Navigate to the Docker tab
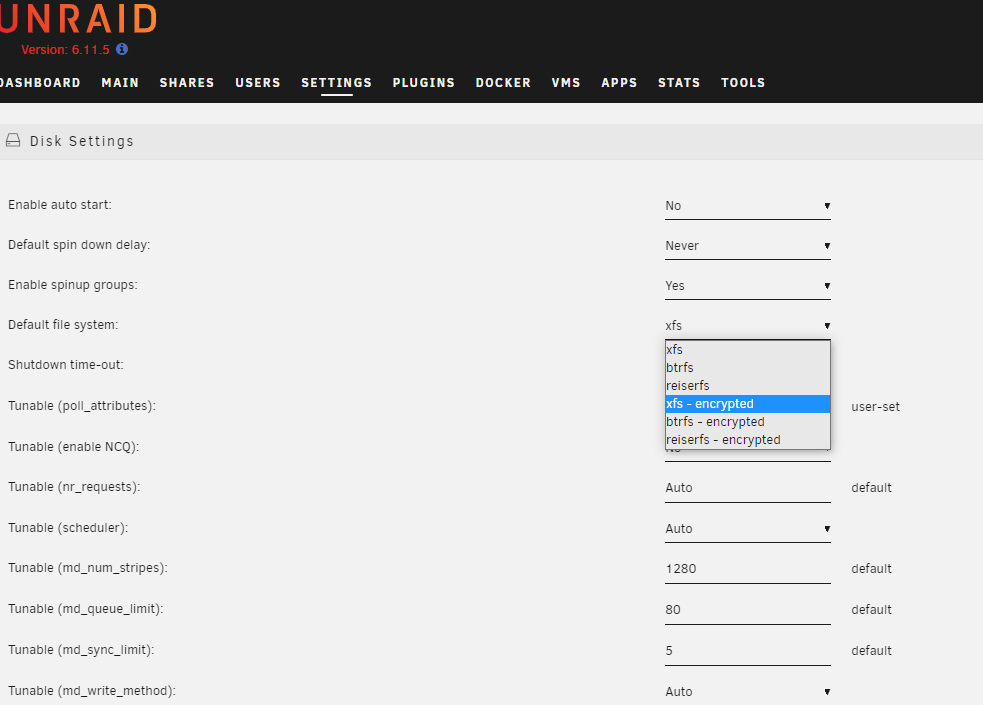 pos(503,83)
